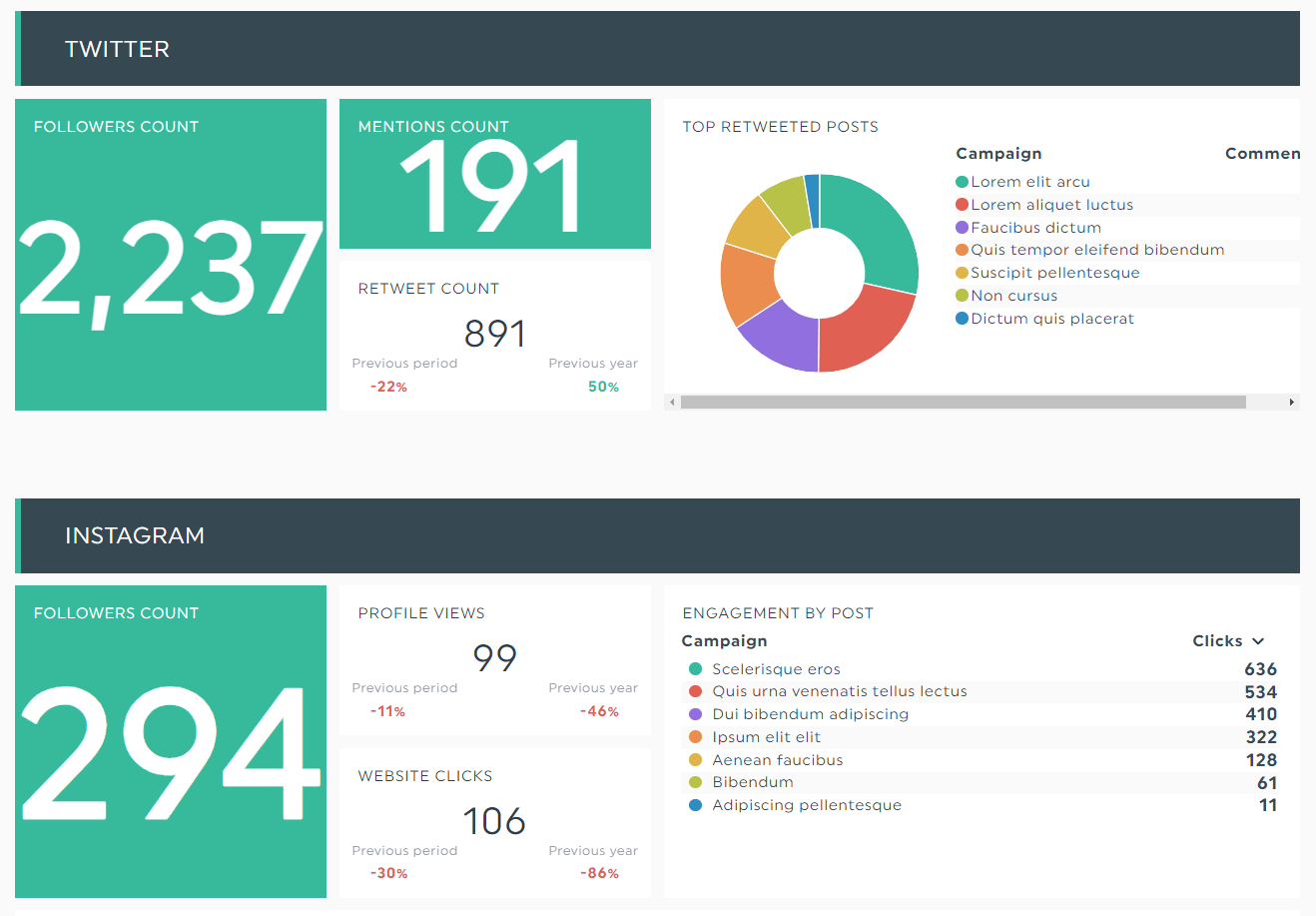Click the Instagram section header bar
The image size is (1316, 916).
coord(657,535)
